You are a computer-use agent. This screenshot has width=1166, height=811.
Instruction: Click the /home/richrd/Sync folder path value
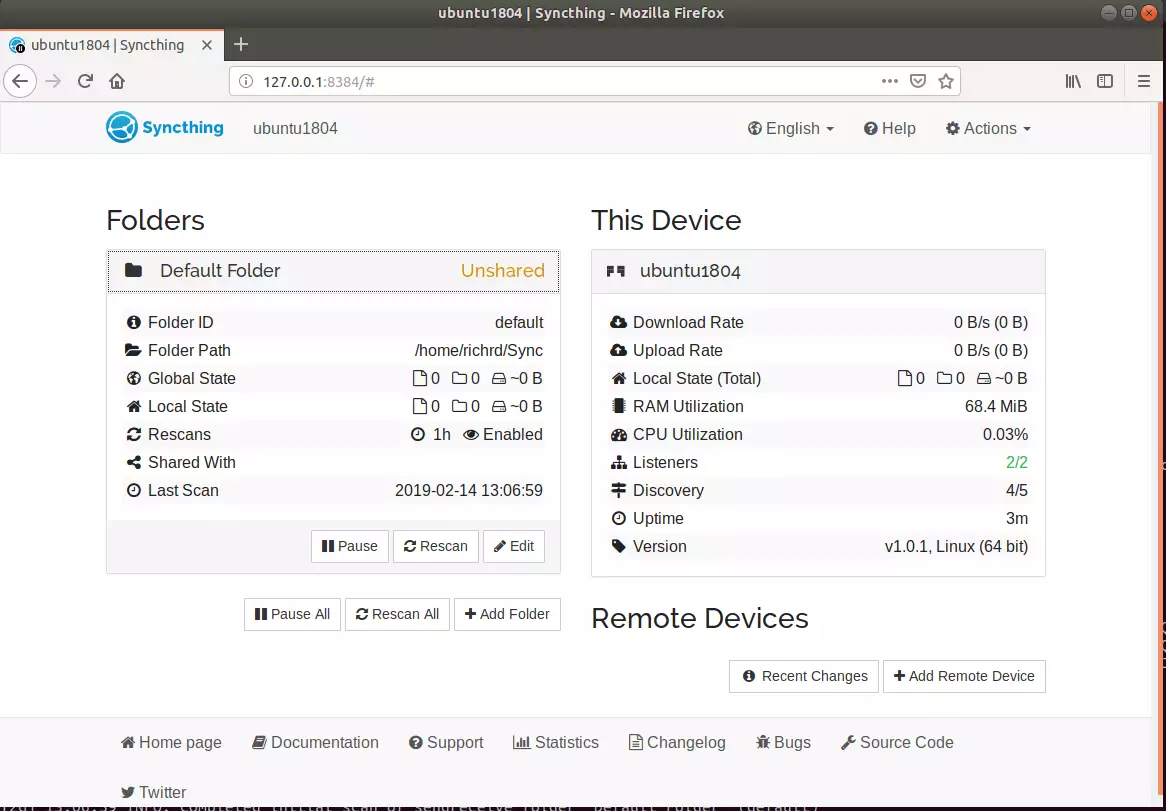click(479, 350)
